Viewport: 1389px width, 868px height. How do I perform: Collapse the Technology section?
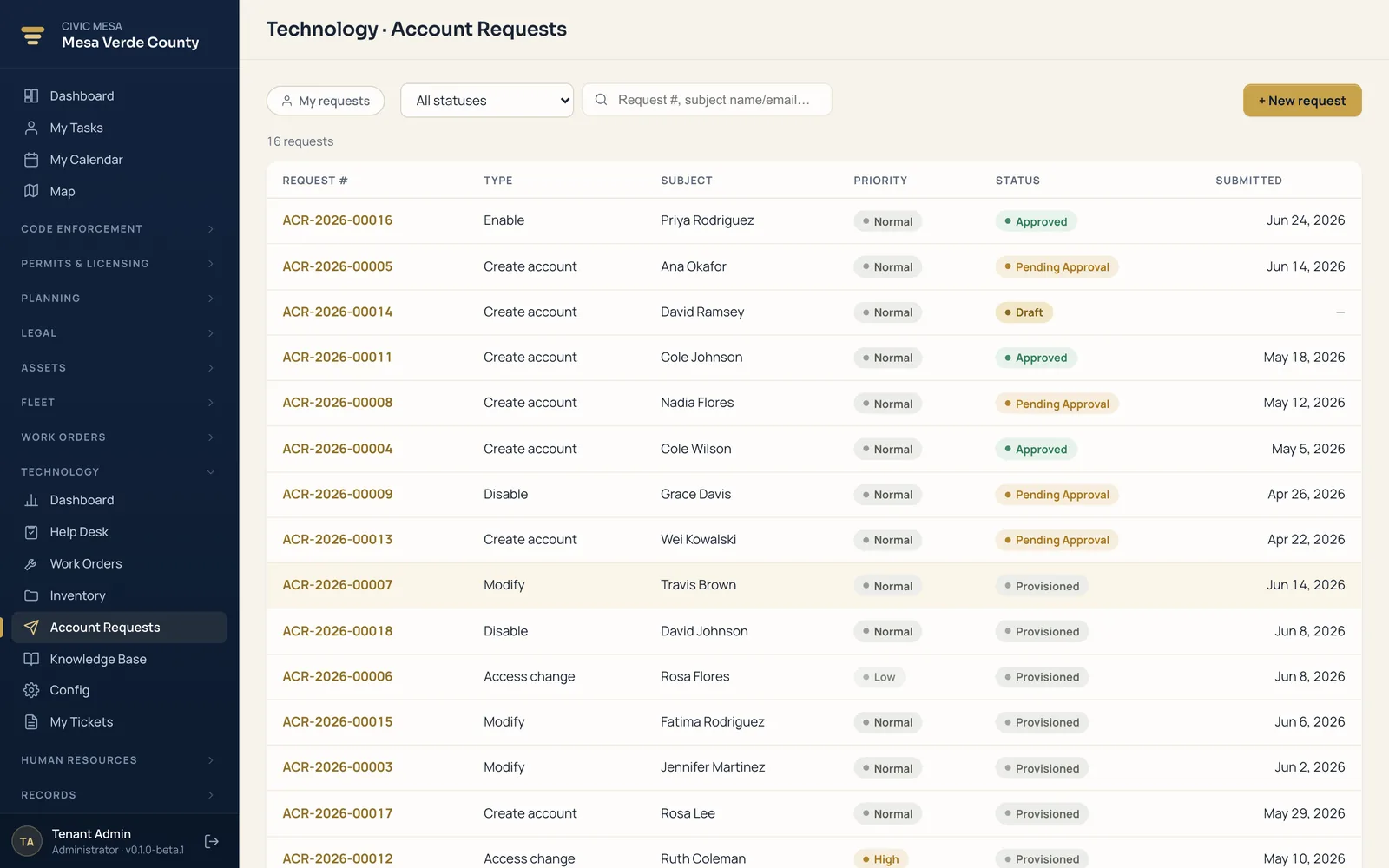coord(119,472)
